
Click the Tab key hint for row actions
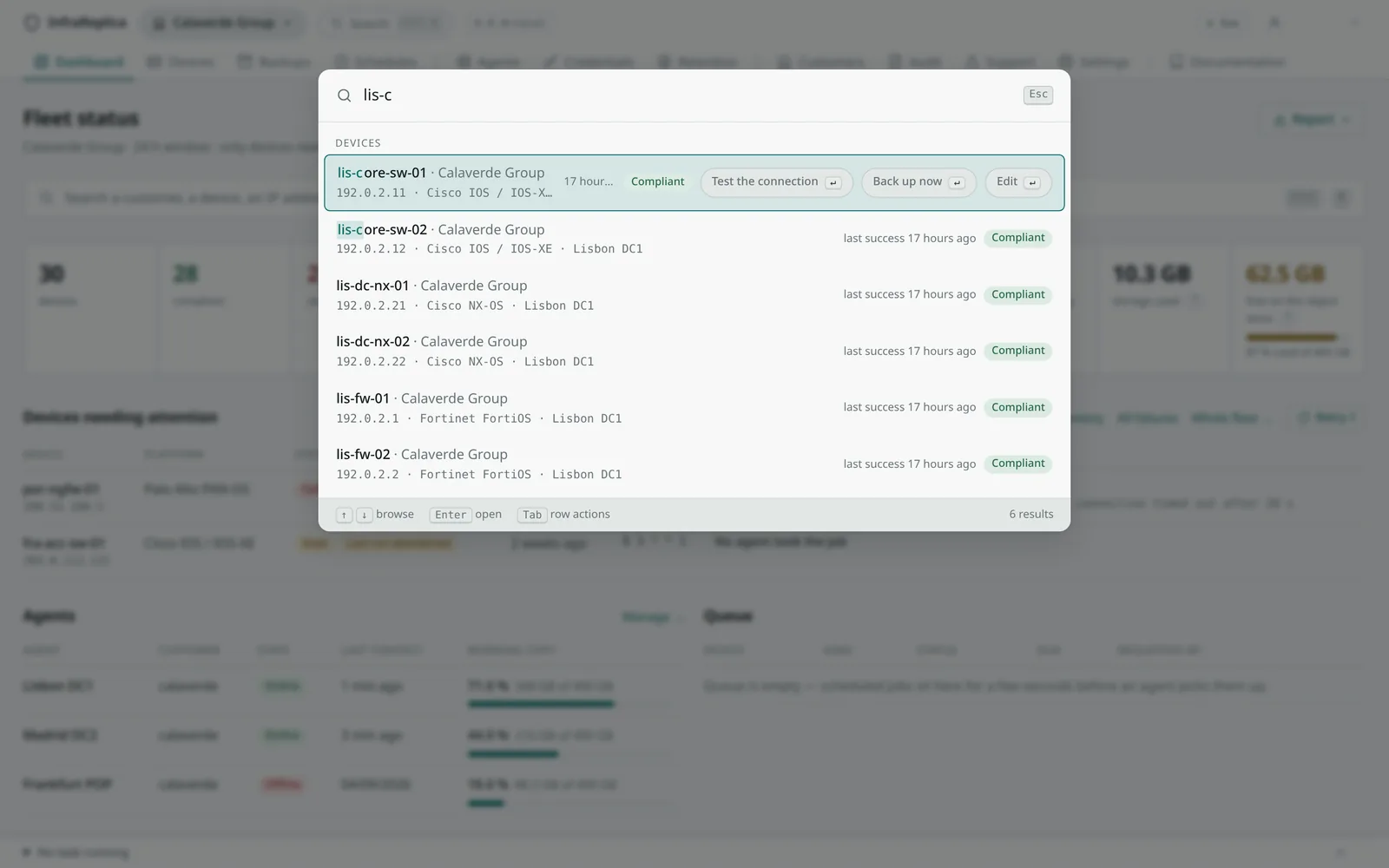pyautogui.click(x=532, y=515)
